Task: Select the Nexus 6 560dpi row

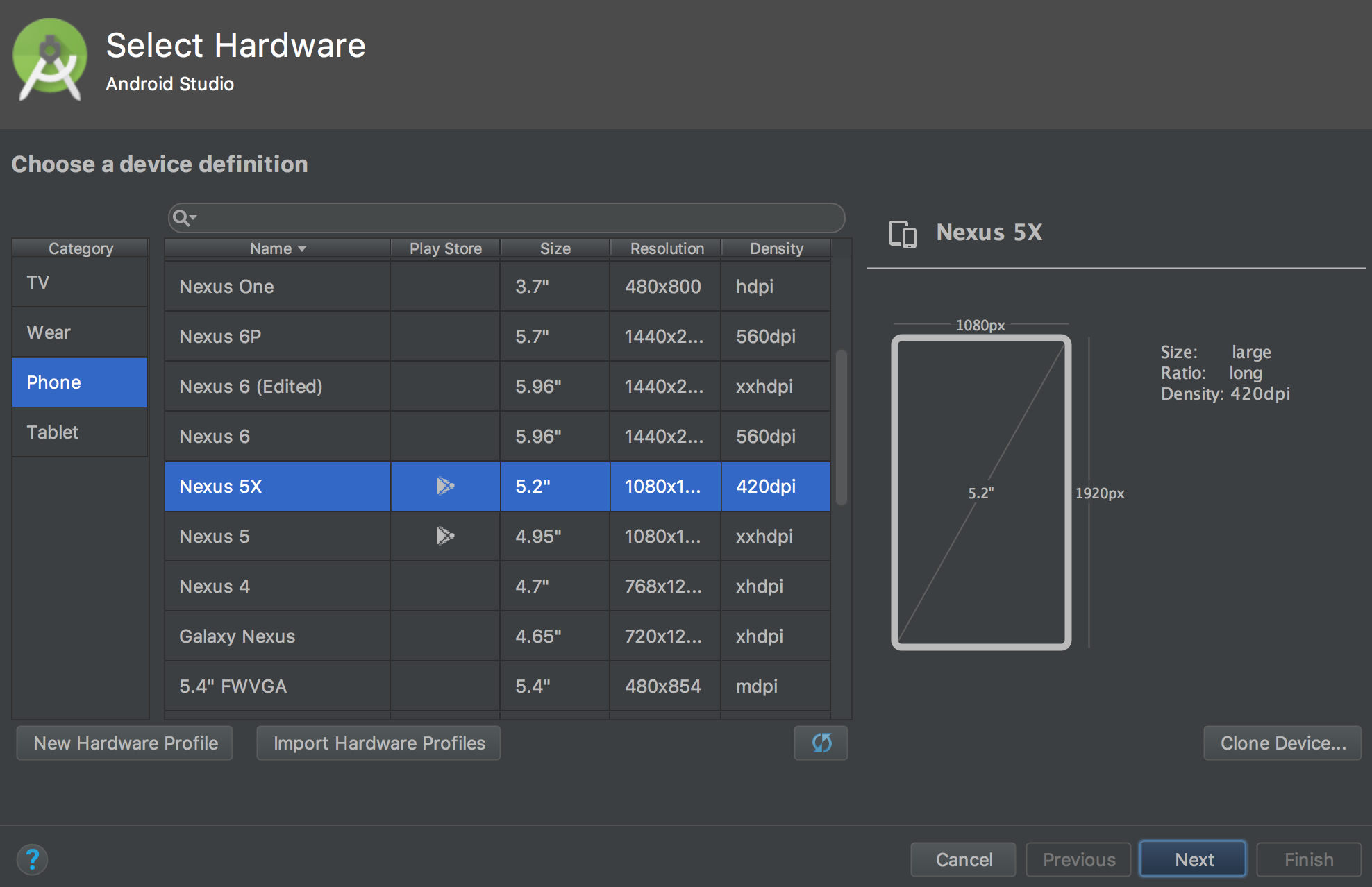Action: tap(498, 436)
